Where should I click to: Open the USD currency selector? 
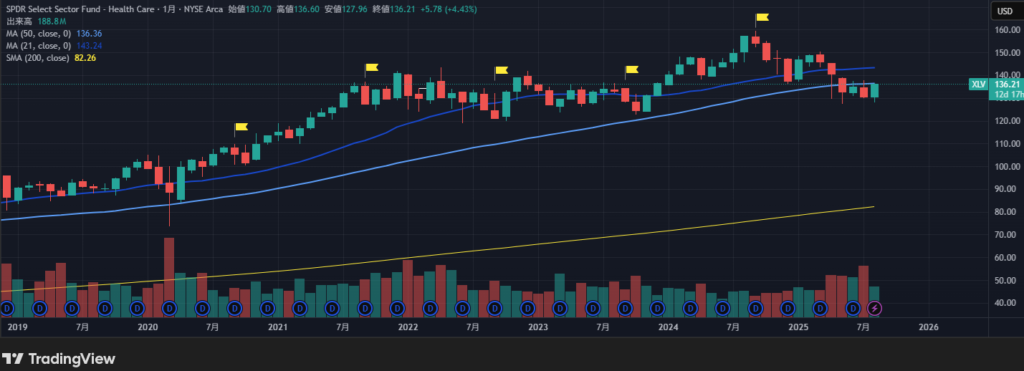[1006, 10]
